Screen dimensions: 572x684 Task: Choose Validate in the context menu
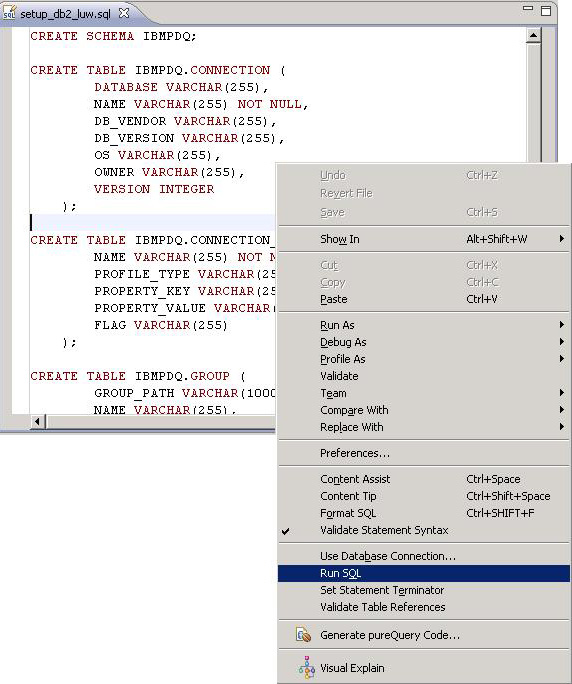[424, 376]
